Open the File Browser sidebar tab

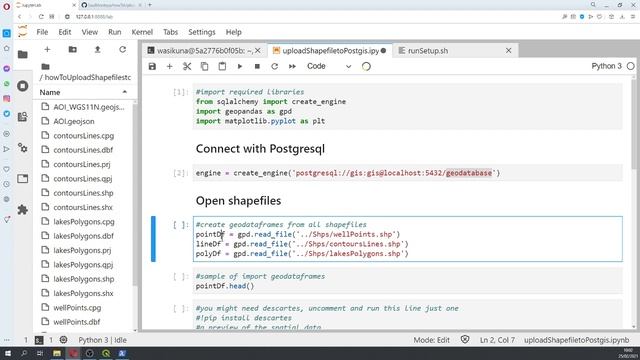click(23, 55)
